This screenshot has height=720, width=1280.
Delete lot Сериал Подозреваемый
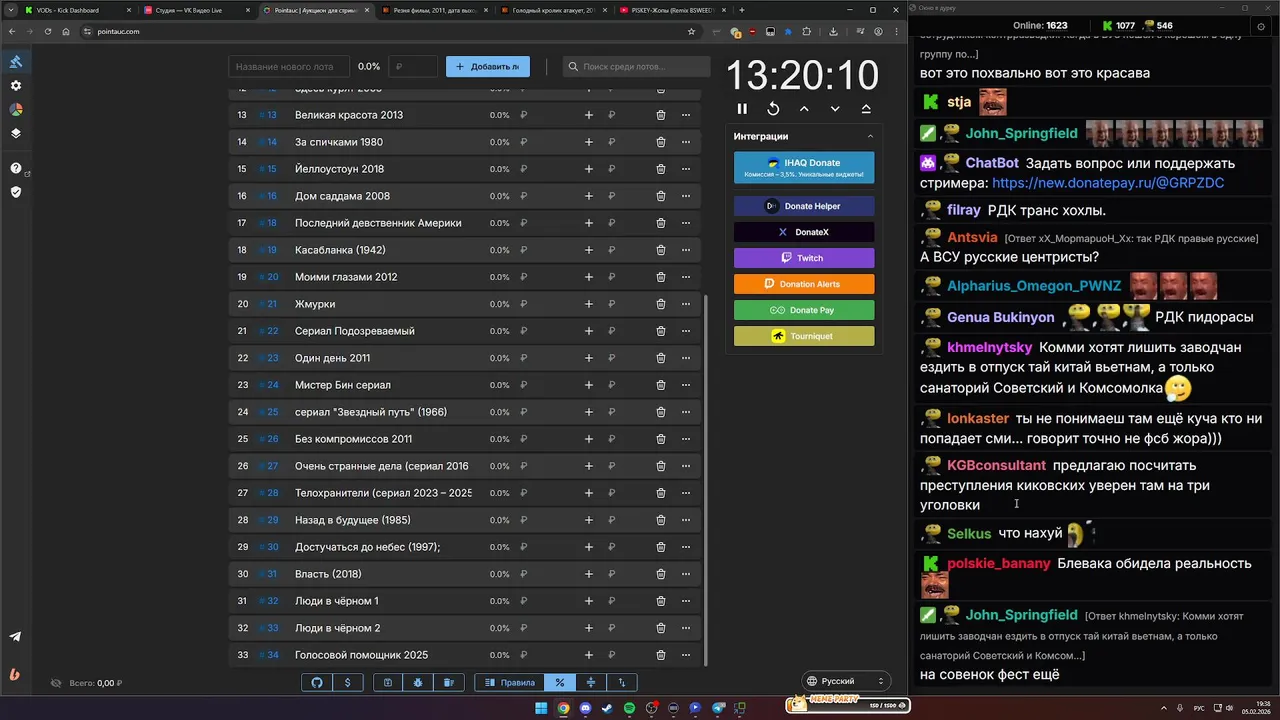click(661, 331)
